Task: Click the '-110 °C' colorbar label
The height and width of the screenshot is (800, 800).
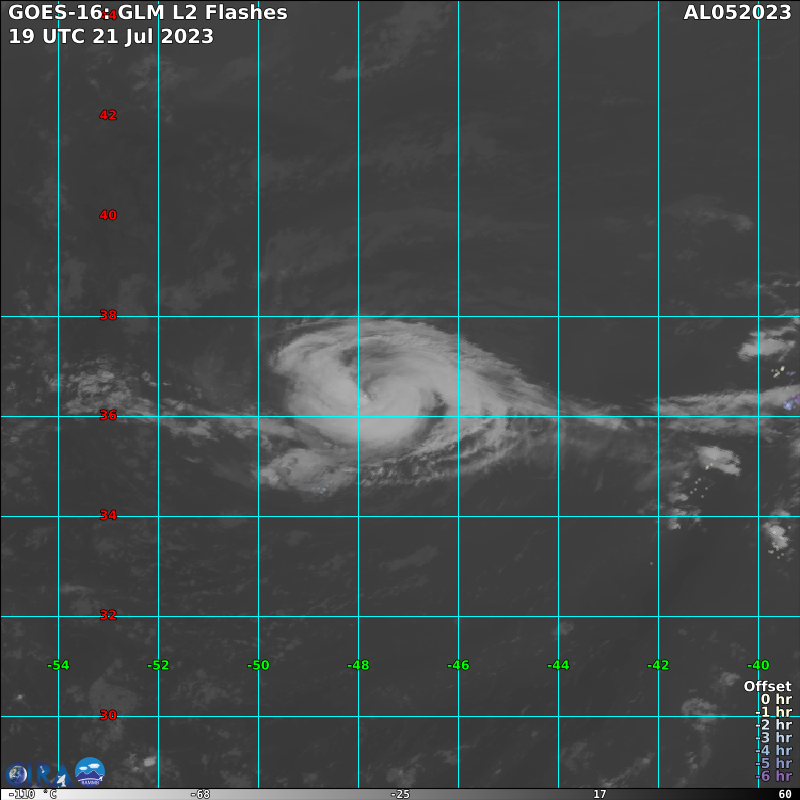Action: pos(33,794)
